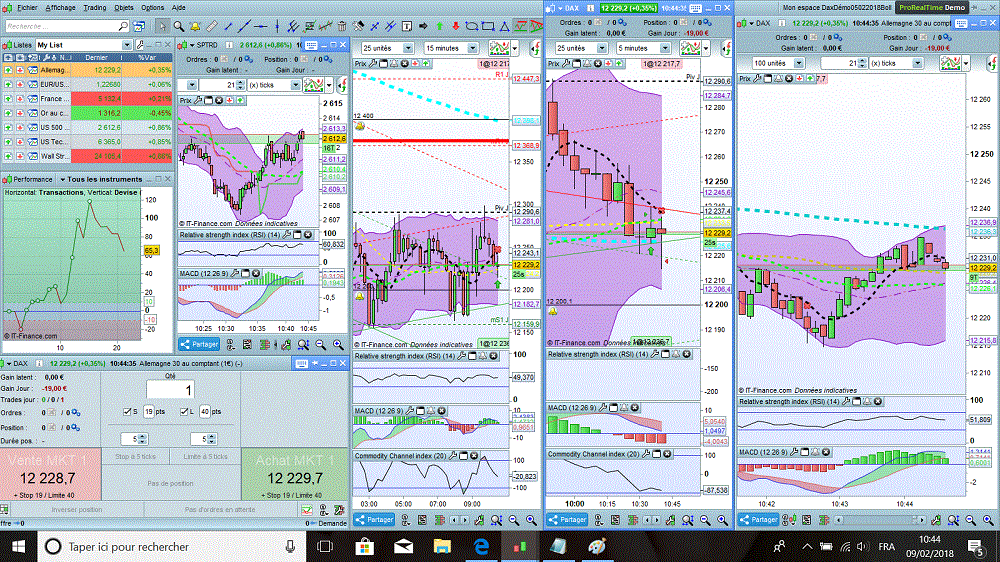Screen dimensions: 1000x562
Task: Click the Qté quantity field showing 1
Action: tap(170, 390)
